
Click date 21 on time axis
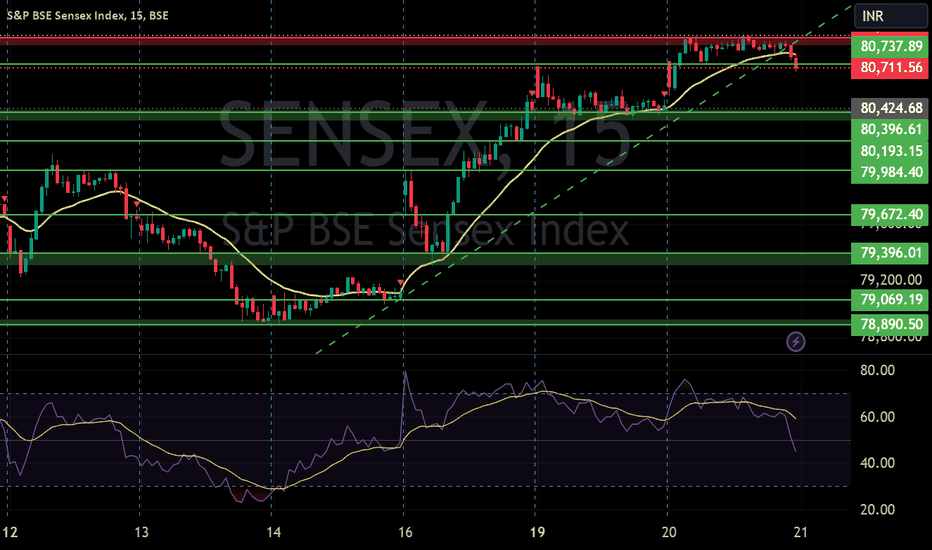pos(801,532)
